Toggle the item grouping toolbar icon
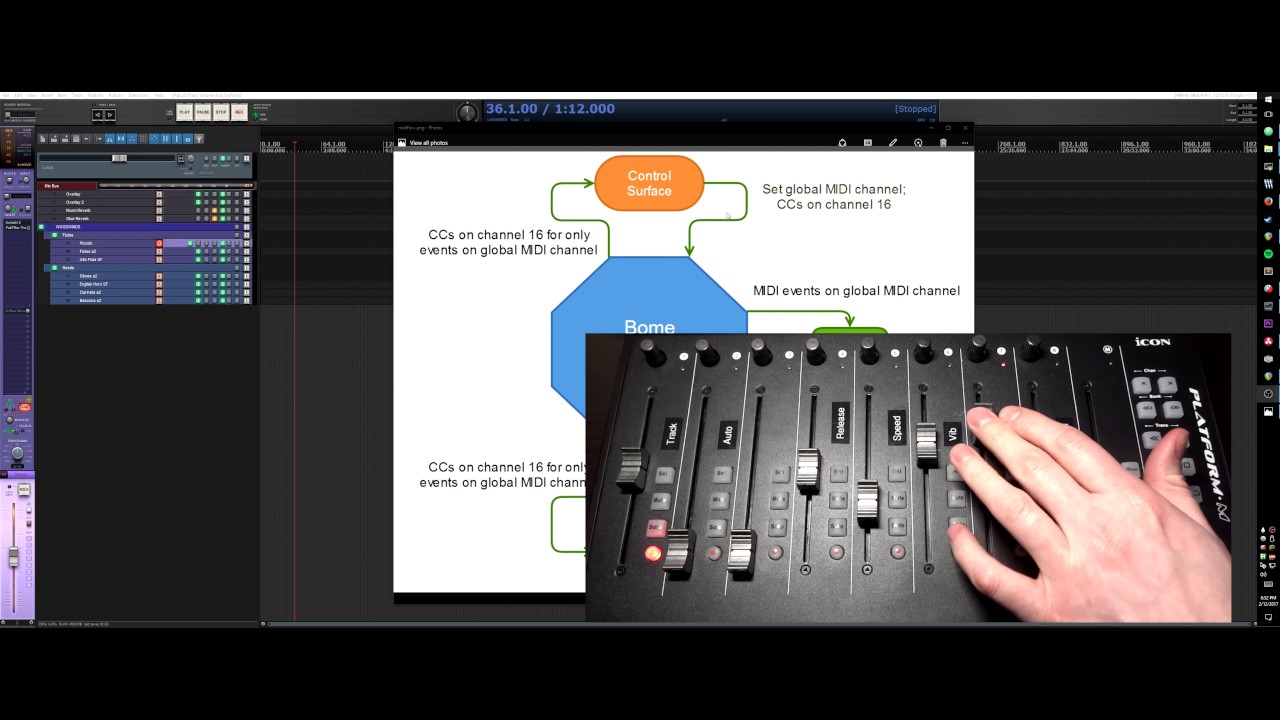The height and width of the screenshot is (720, 1280). click(x=132, y=139)
